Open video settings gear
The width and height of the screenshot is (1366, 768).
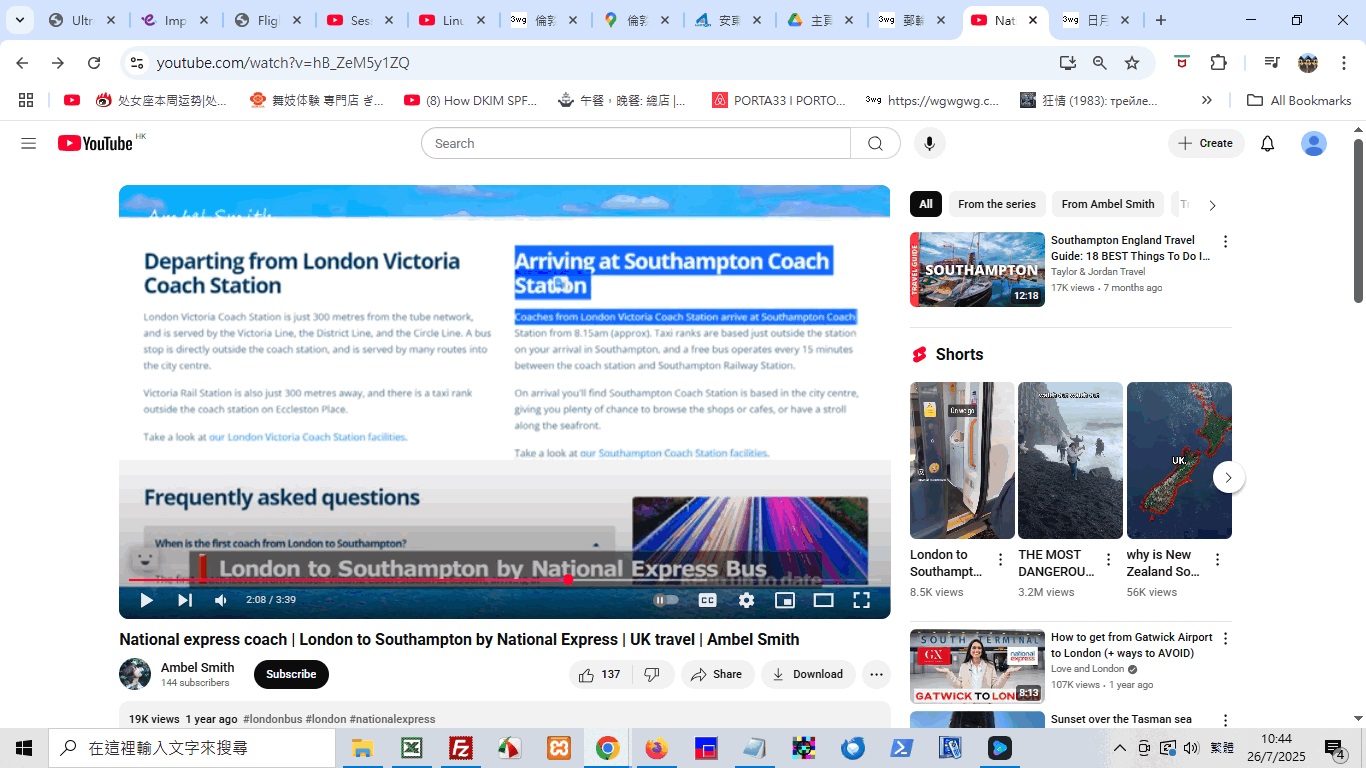746,600
